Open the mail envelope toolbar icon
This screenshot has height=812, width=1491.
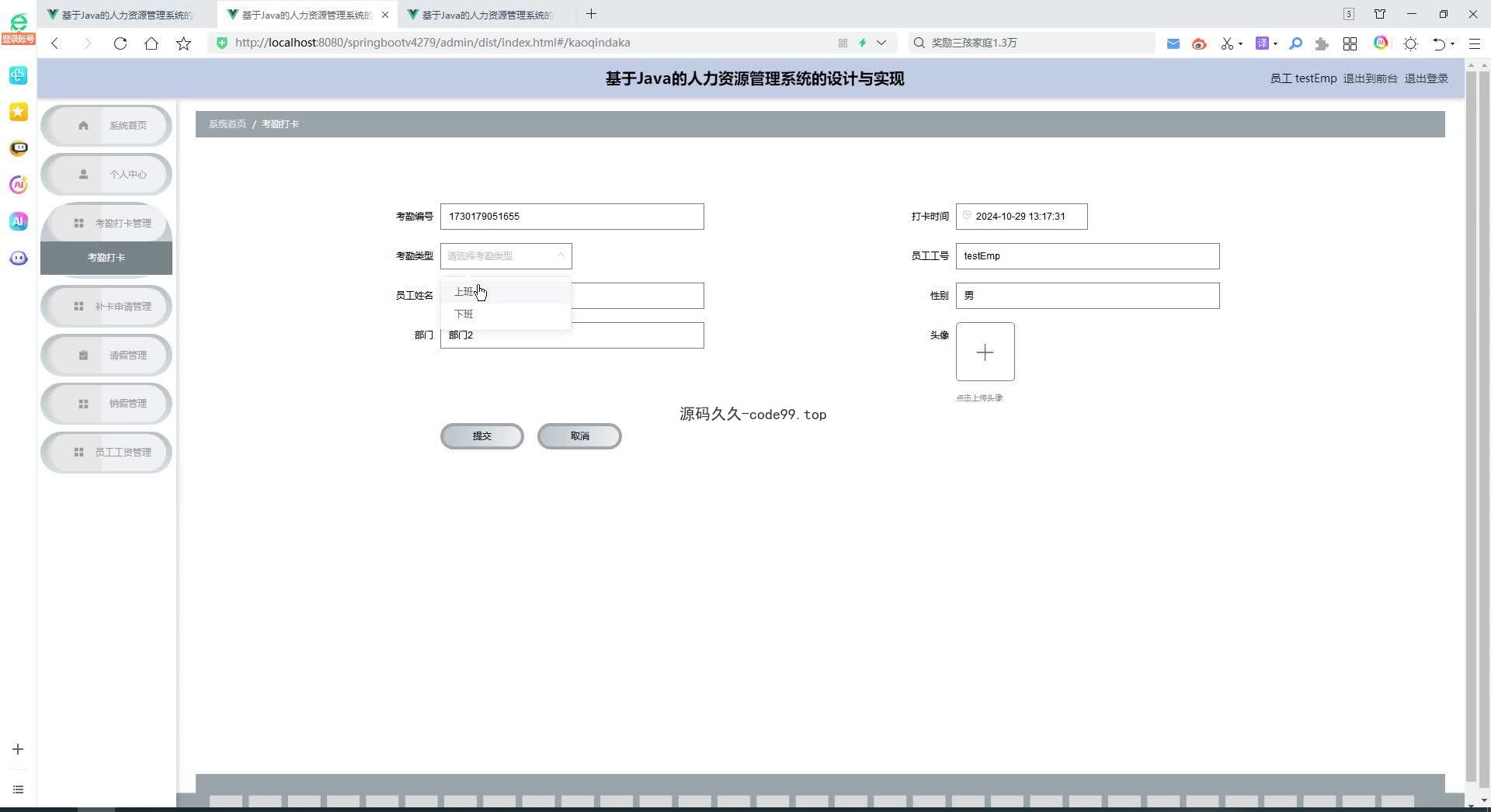tap(1173, 43)
